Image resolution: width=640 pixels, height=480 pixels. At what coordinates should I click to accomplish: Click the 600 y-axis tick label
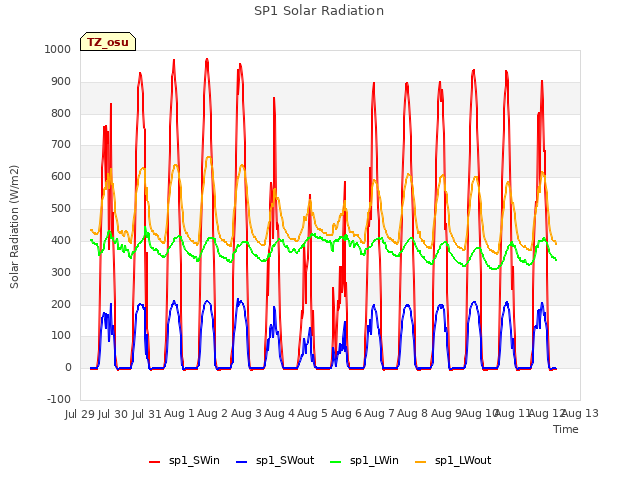click(x=61, y=176)
